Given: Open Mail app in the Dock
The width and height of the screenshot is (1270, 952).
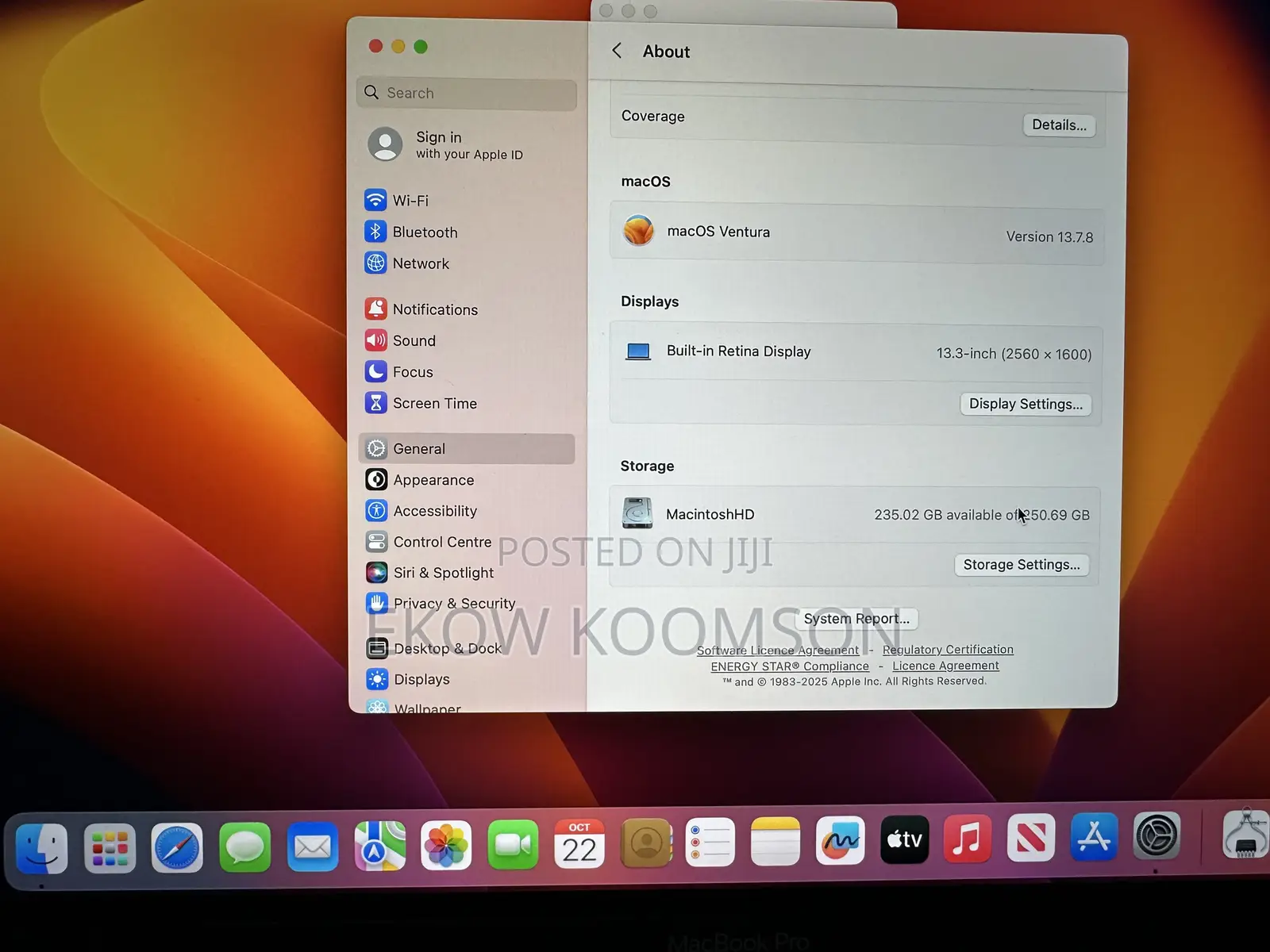Looking at the screenshot, I should [312, 846].
